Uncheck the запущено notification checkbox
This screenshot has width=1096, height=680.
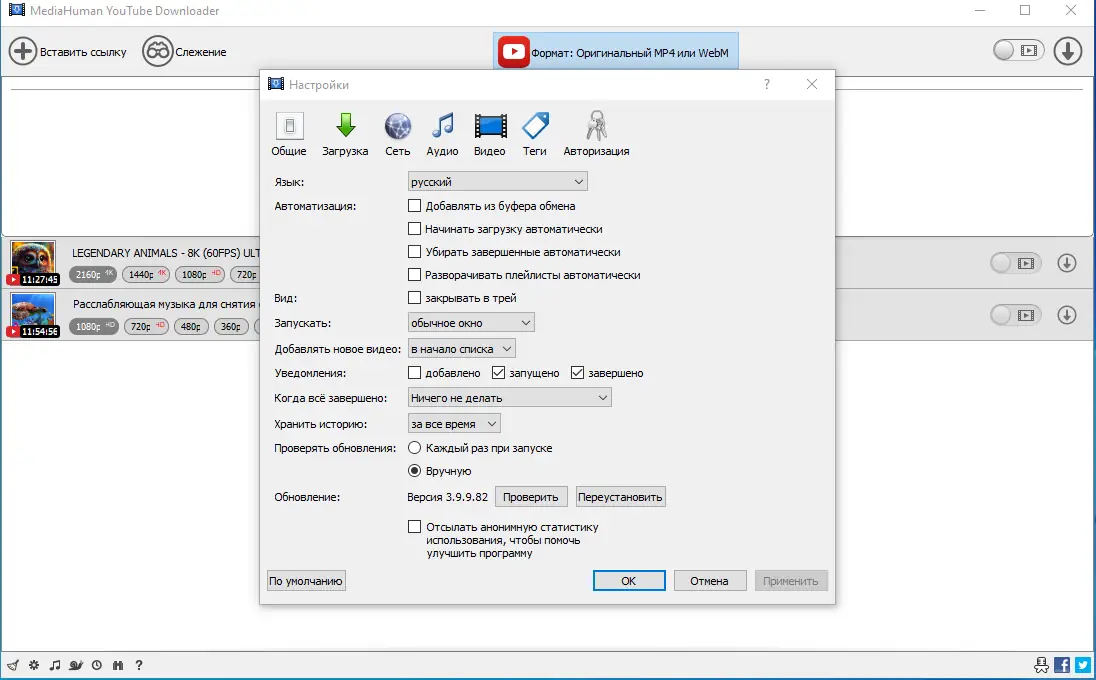point(498,372)
